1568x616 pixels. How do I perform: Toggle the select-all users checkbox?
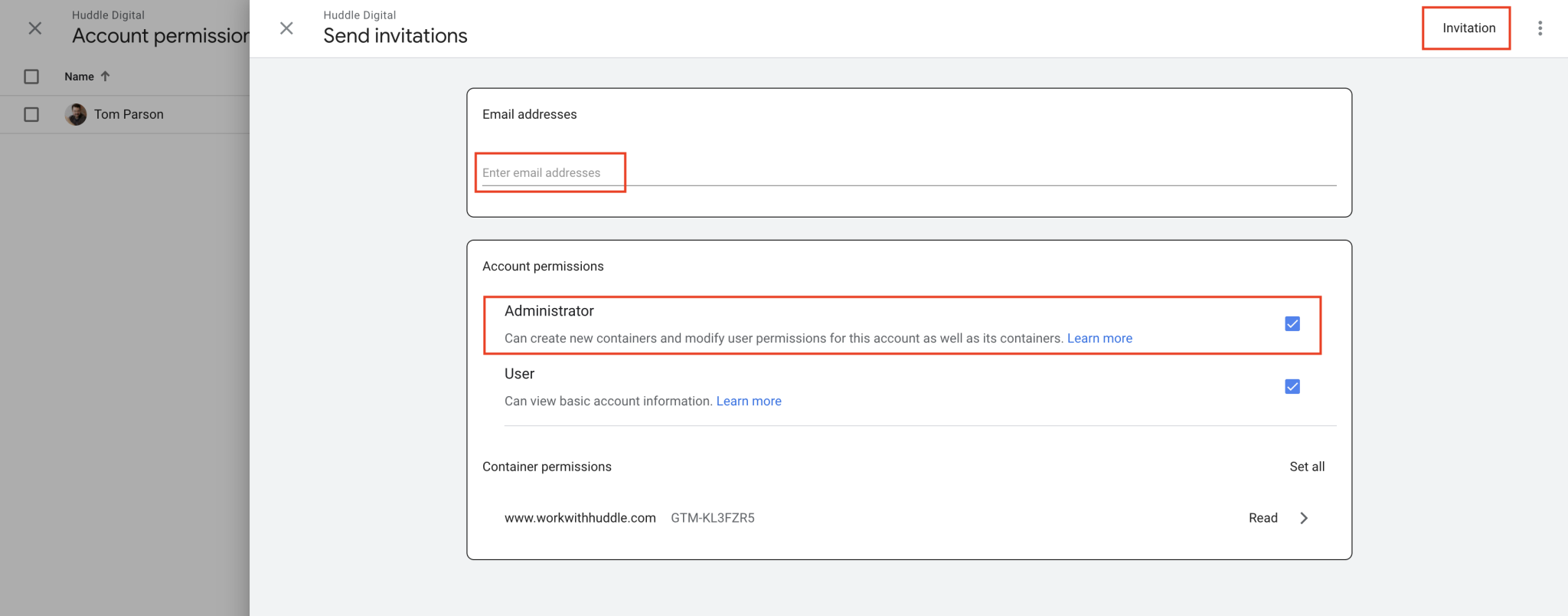pos(31,77)
